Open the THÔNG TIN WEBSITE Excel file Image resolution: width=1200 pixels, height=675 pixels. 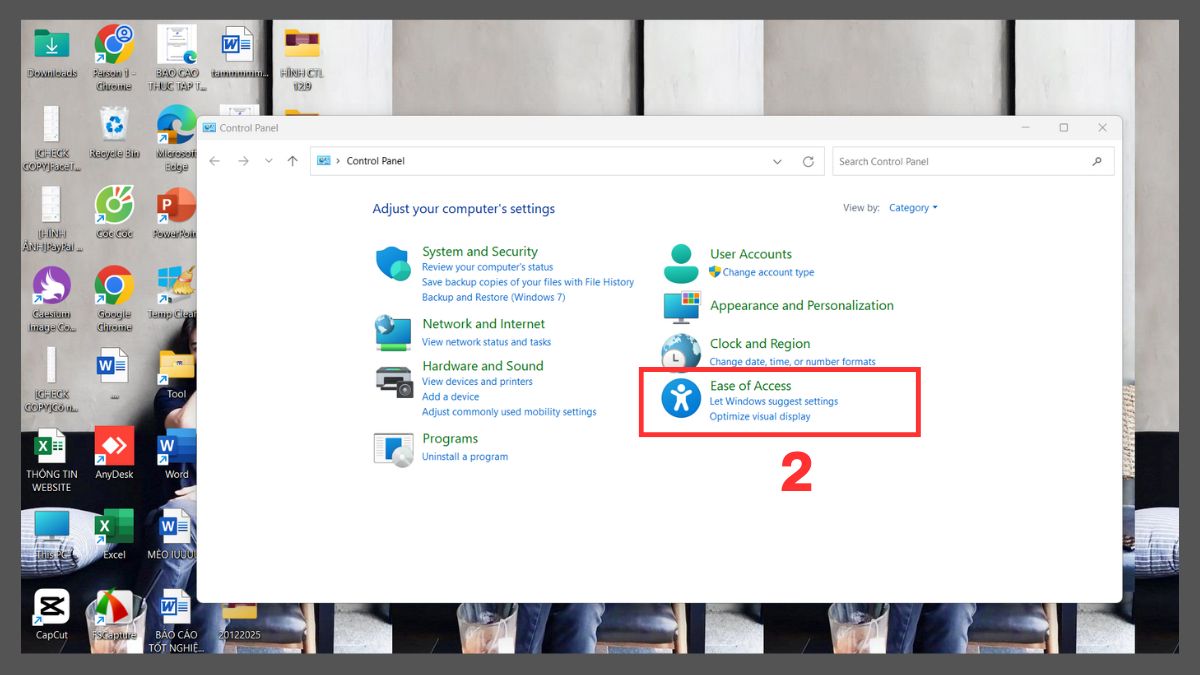(52, 460)
